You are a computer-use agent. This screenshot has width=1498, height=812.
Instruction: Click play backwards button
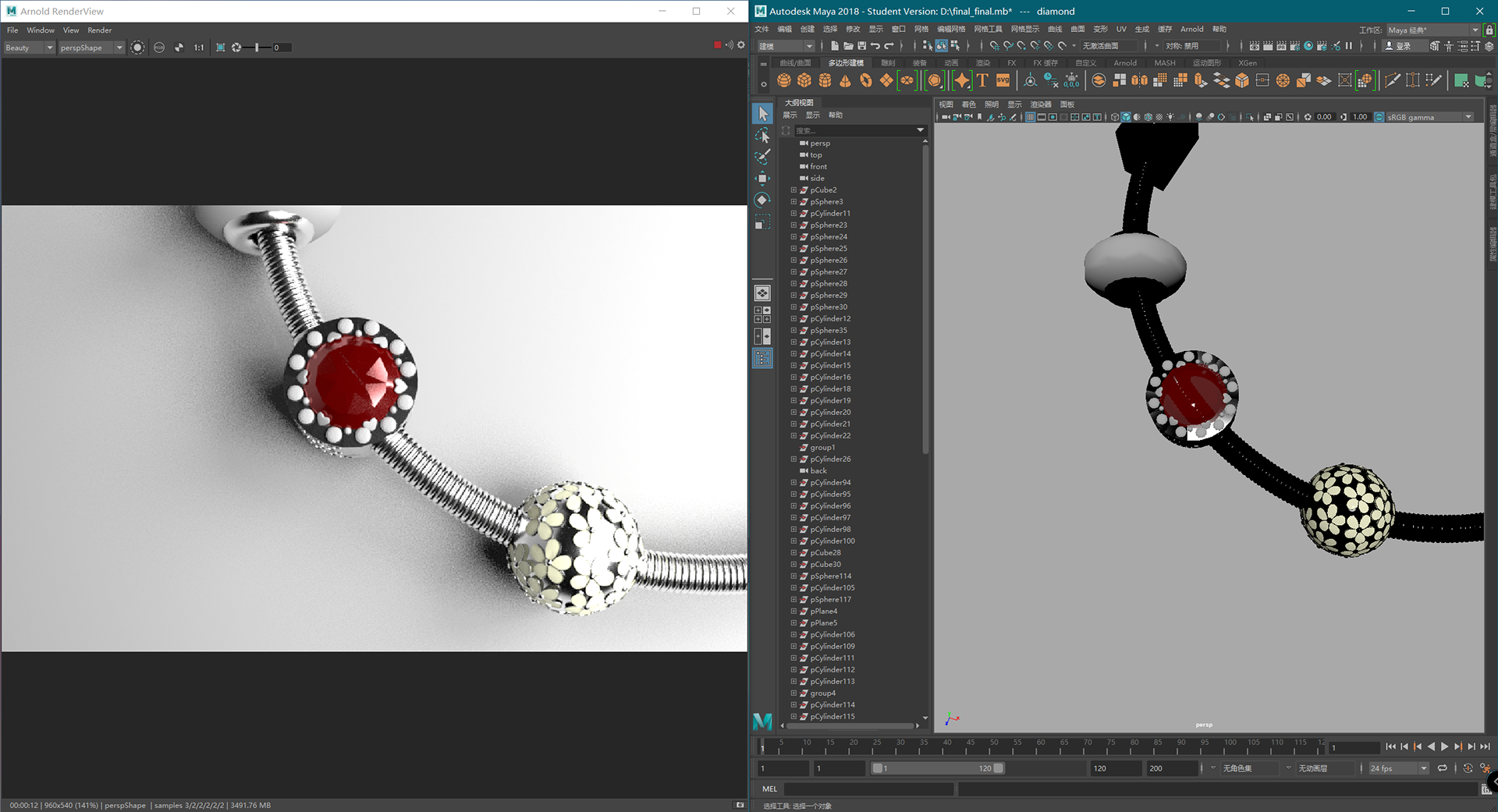(1431, 747)
